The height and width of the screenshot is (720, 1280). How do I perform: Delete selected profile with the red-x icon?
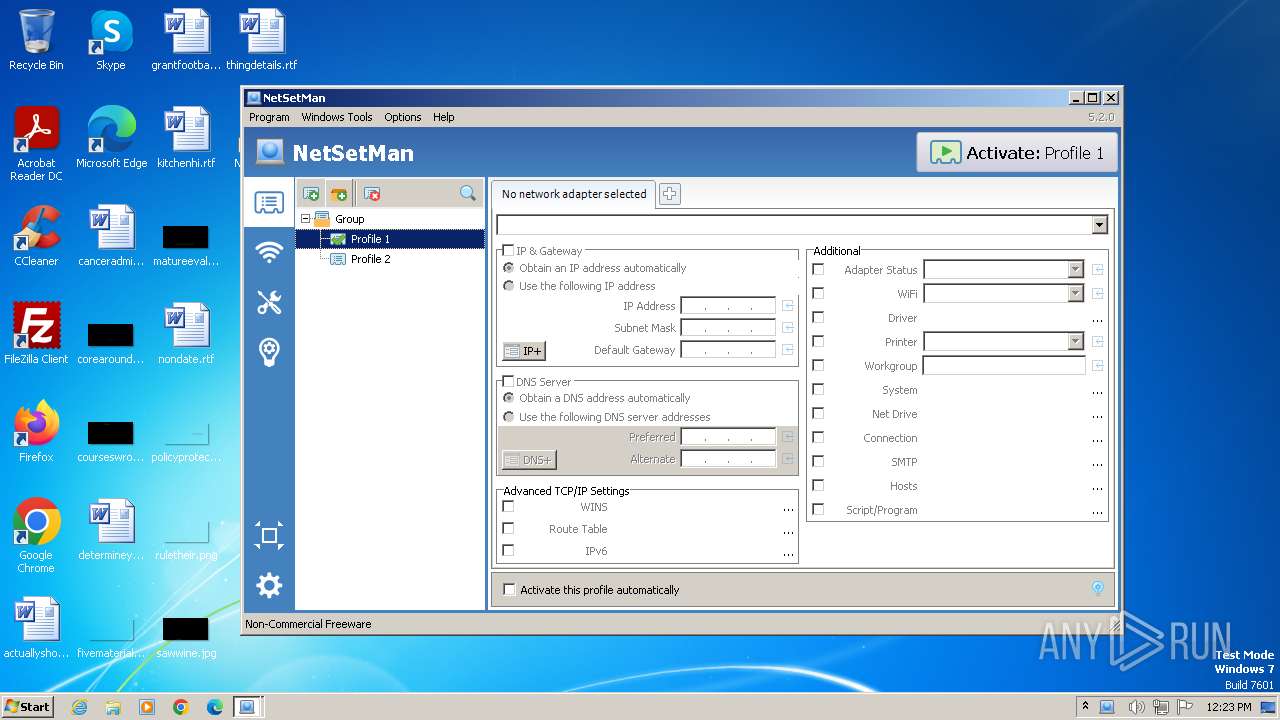(x=371, y=194)
